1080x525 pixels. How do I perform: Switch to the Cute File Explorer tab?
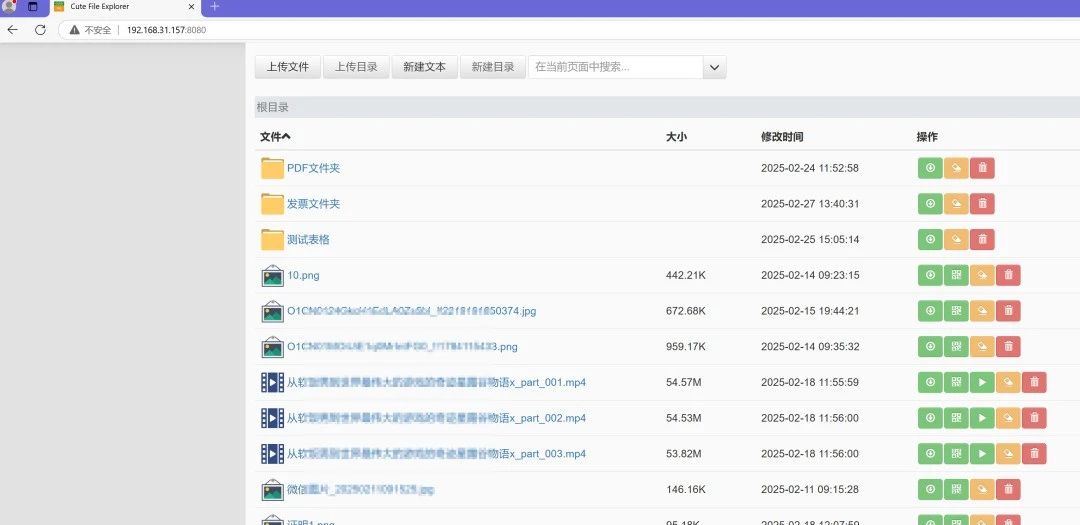coord(124,7)
